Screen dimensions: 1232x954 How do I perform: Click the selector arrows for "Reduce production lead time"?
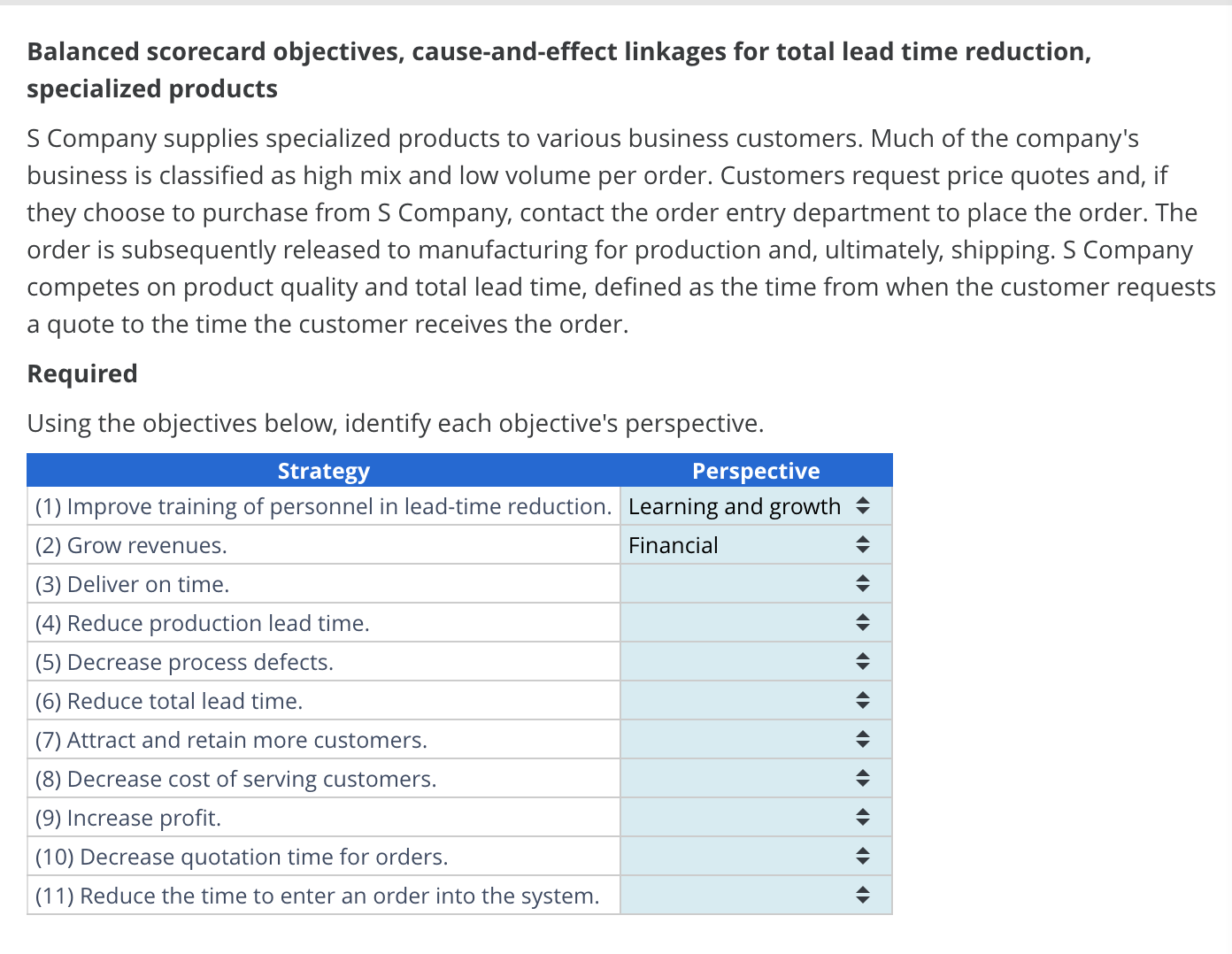(x=862, y=622)
